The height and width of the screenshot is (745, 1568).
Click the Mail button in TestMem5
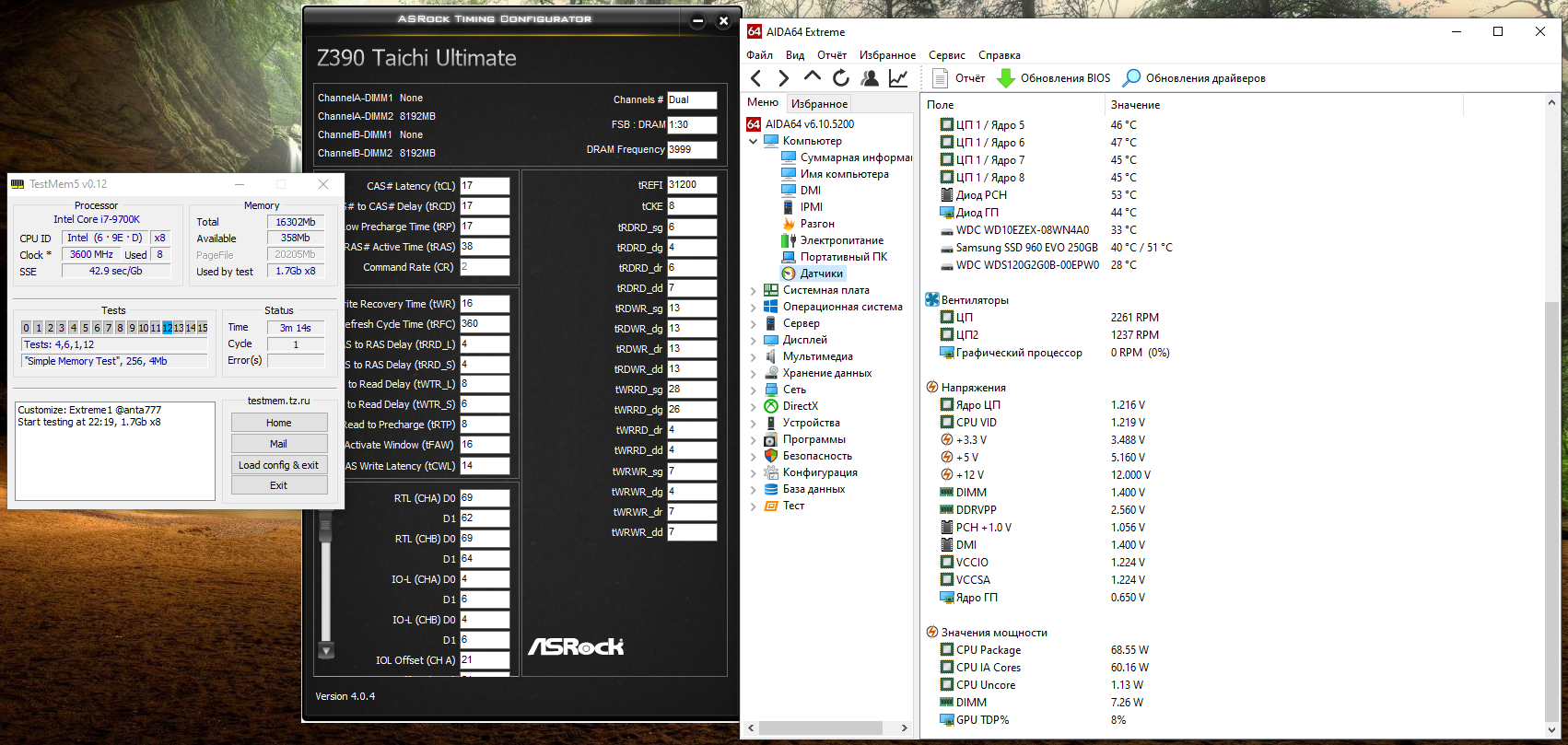pyautogui.click(x=279, y=444)
